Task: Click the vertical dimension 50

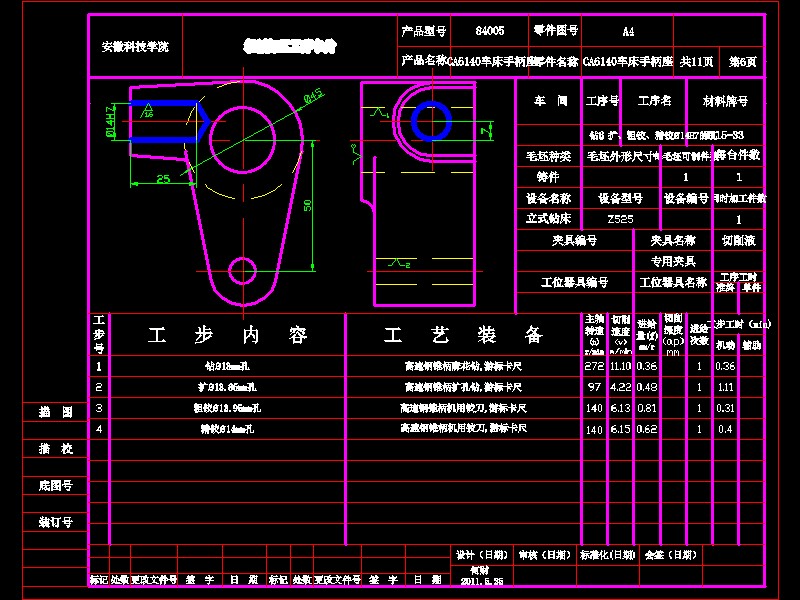Action: (307, 205)
